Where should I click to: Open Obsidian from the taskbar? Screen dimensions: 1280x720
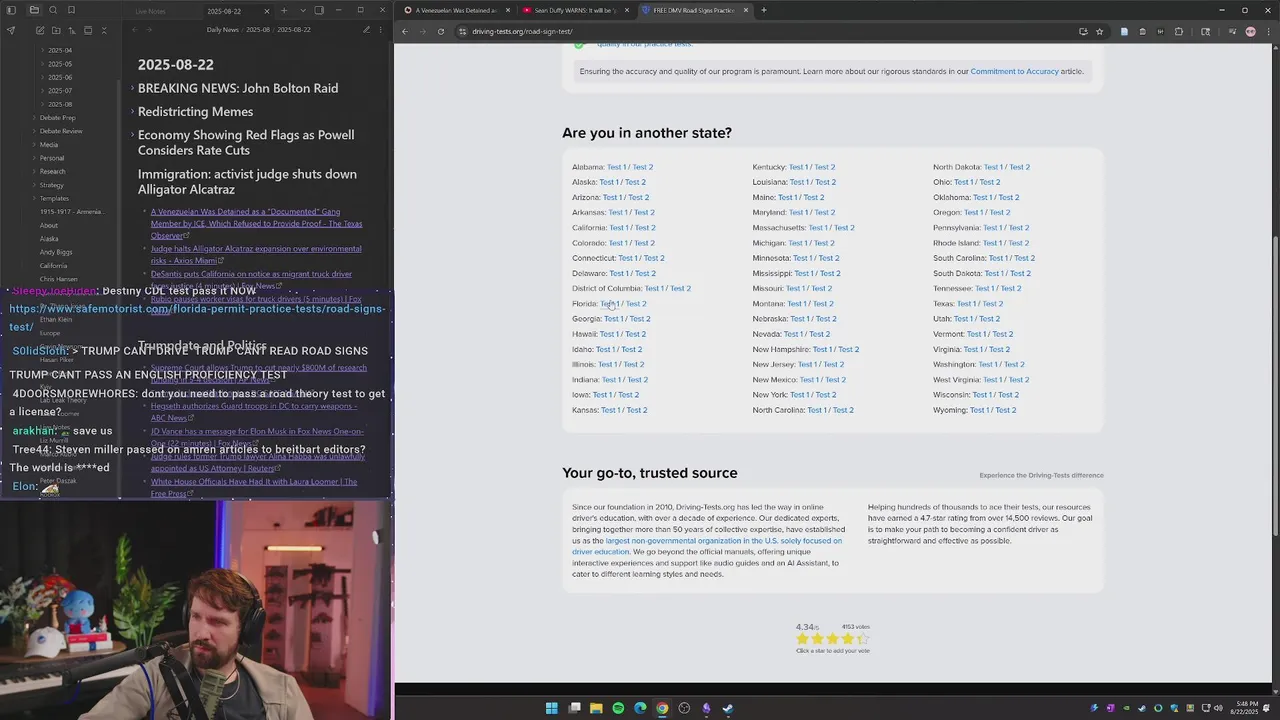[706, 708]
